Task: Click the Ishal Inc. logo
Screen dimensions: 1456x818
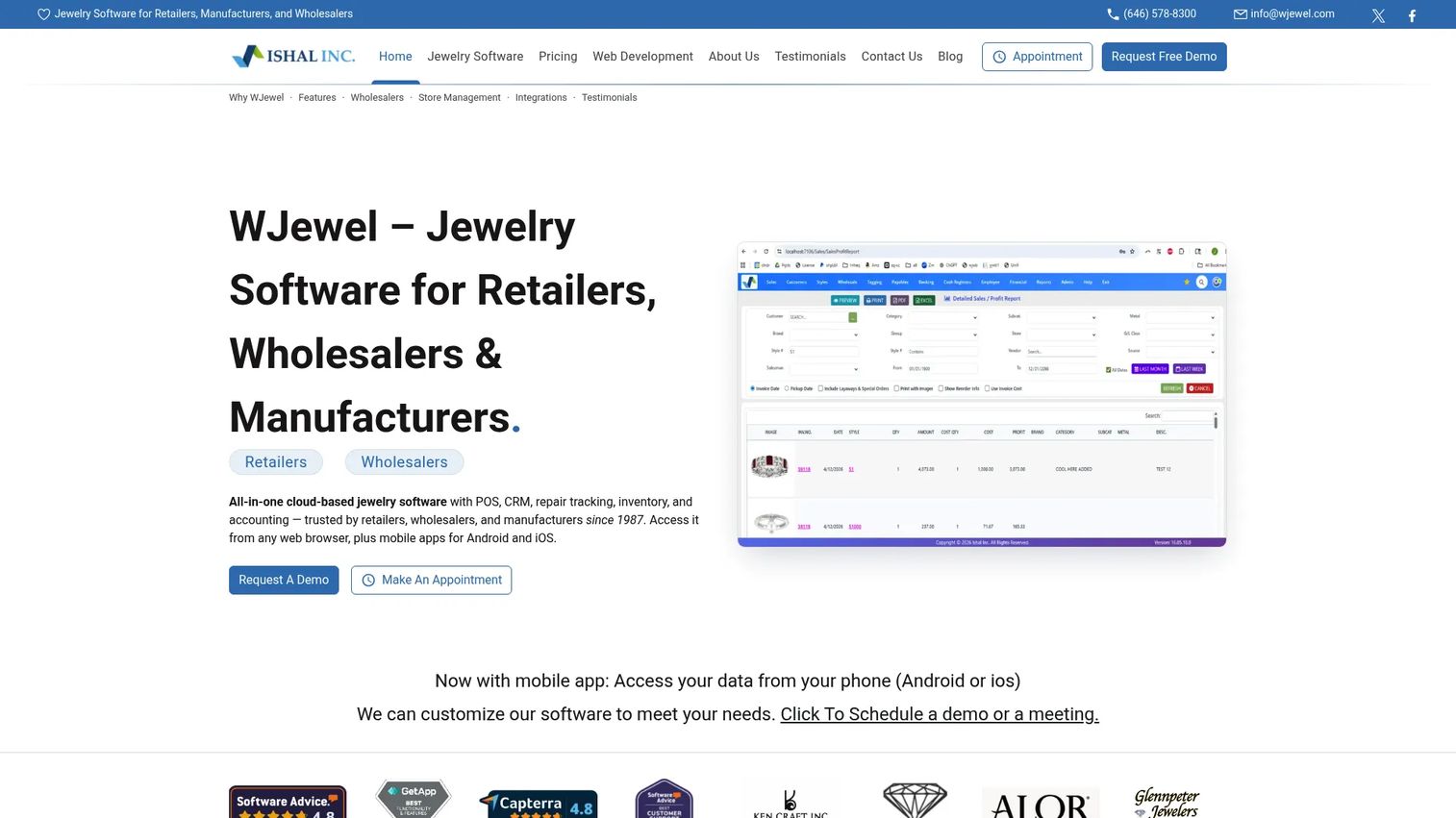Action: pyautogui.click(x=293, y=56)
